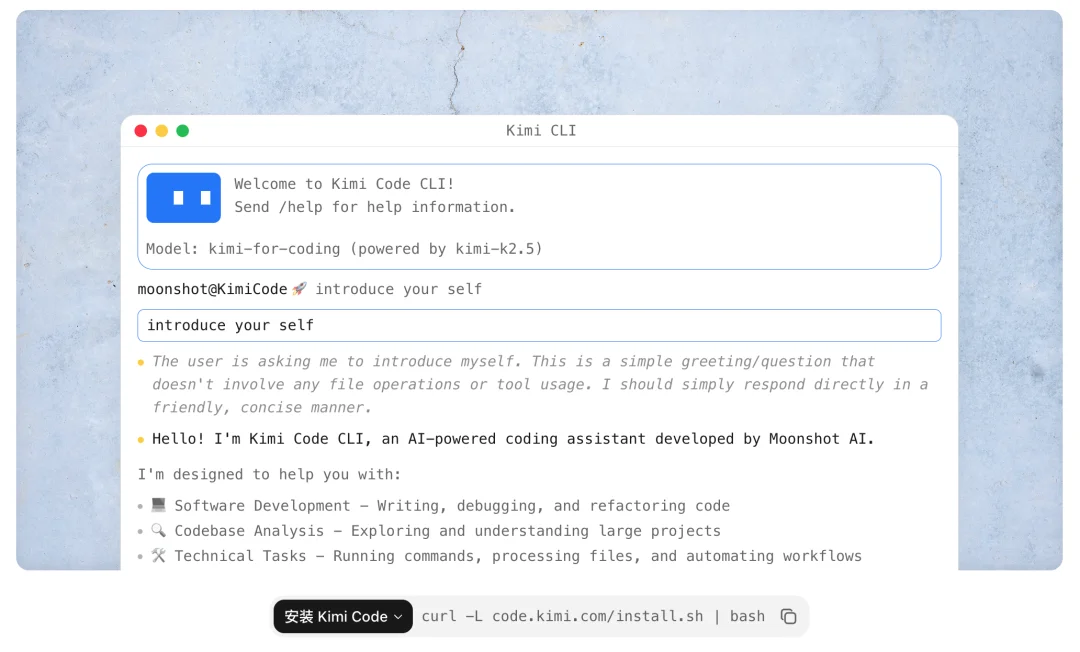Click the 'Kimi CLI' window title

tap(541, 131)
